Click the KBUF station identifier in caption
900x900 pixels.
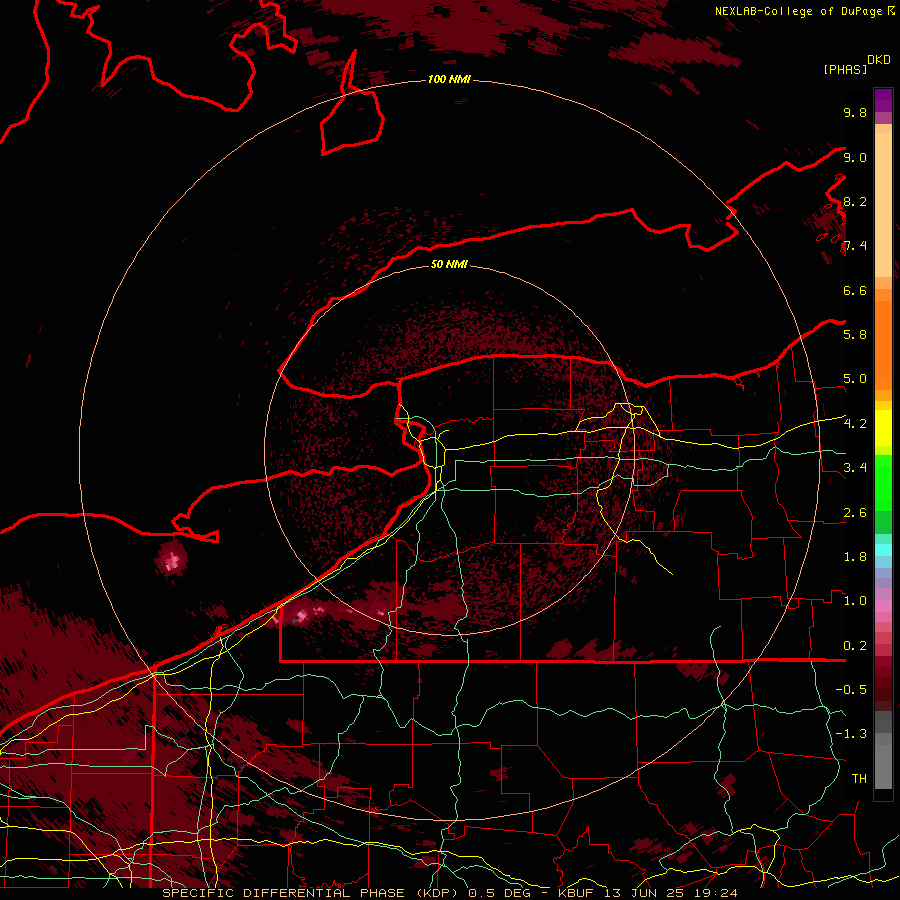[x=575, y=893]
